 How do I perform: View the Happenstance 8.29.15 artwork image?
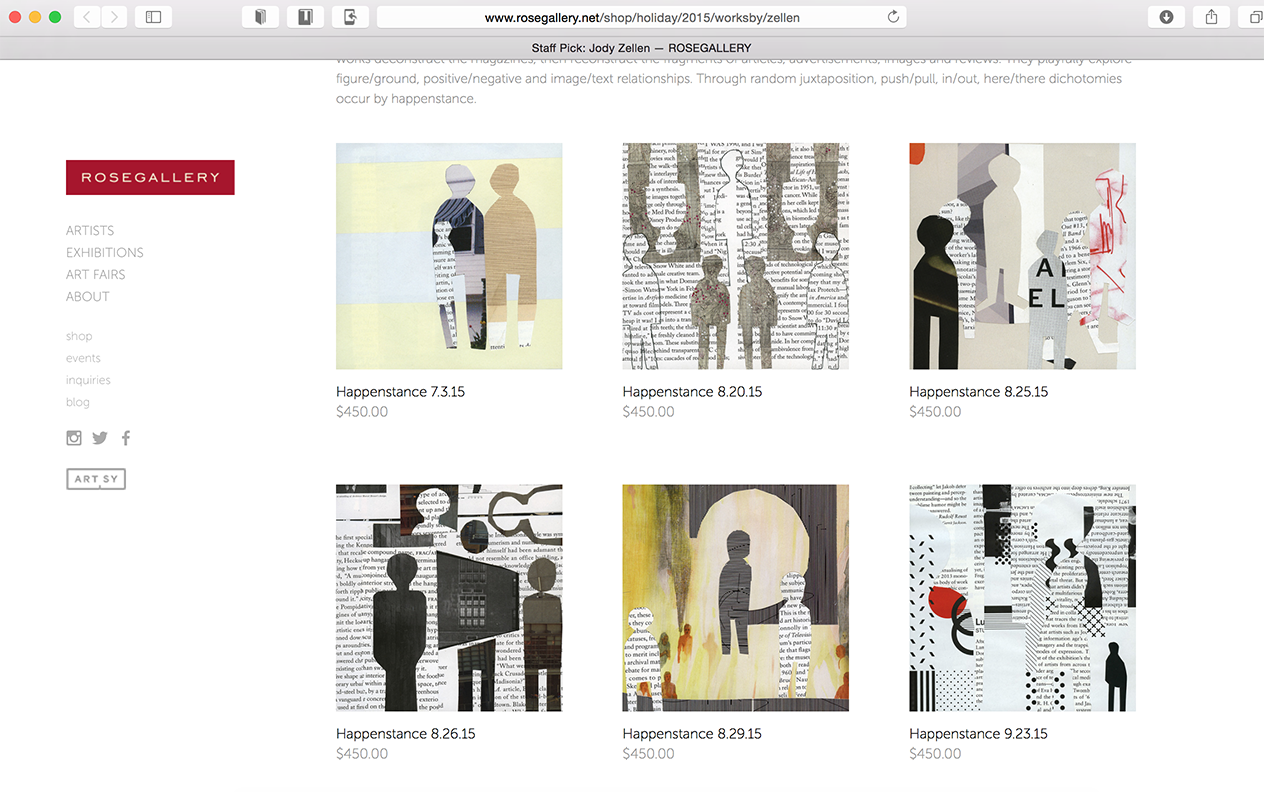tap(735, 598)
